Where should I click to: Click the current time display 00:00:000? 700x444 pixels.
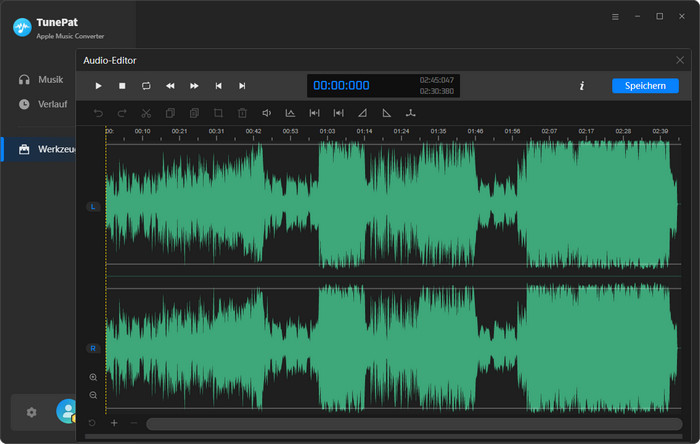click(341, 85)
